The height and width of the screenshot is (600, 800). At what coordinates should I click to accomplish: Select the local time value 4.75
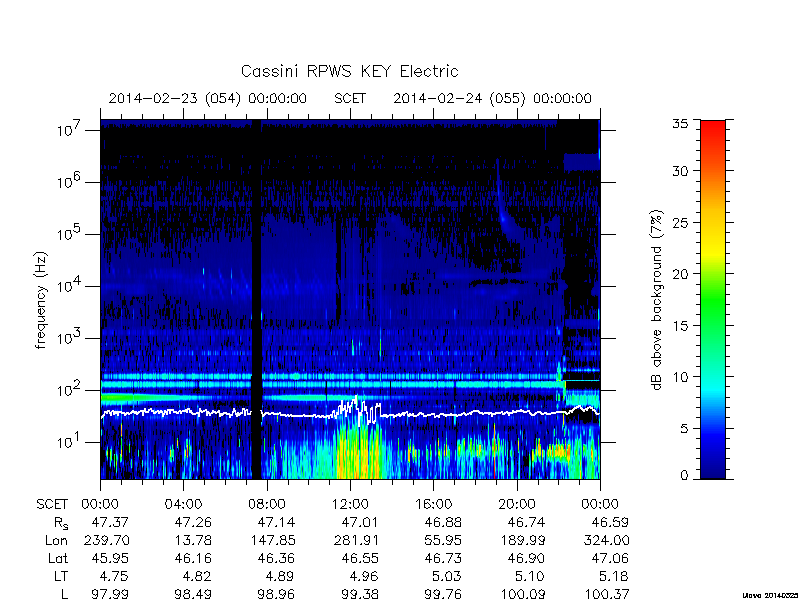[x=114, y=577]
